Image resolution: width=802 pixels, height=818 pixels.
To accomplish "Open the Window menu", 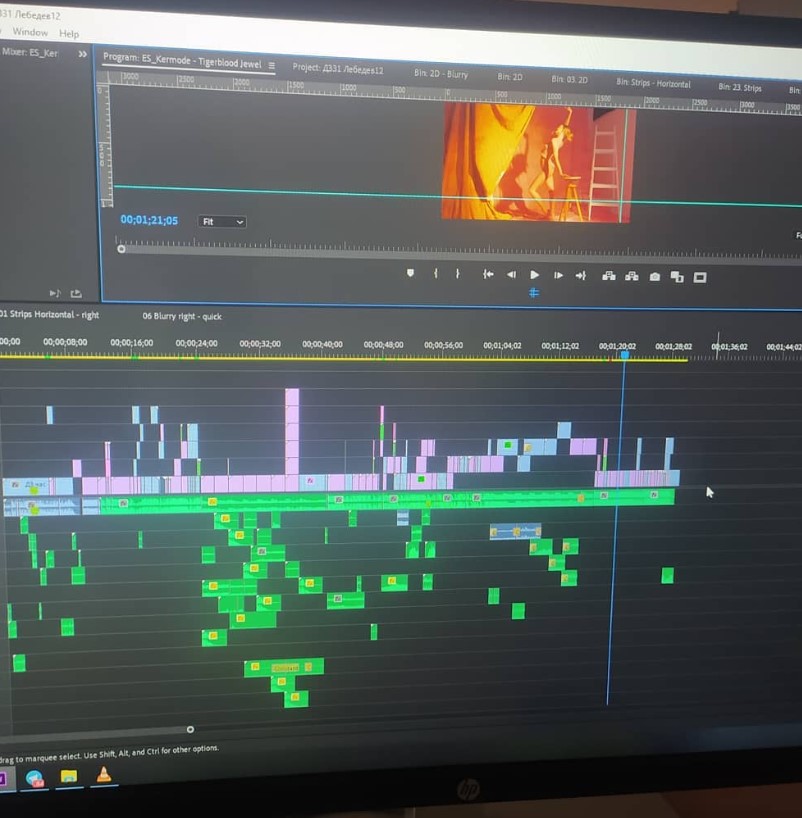I will pyautogui.click(x=30, y=32).
